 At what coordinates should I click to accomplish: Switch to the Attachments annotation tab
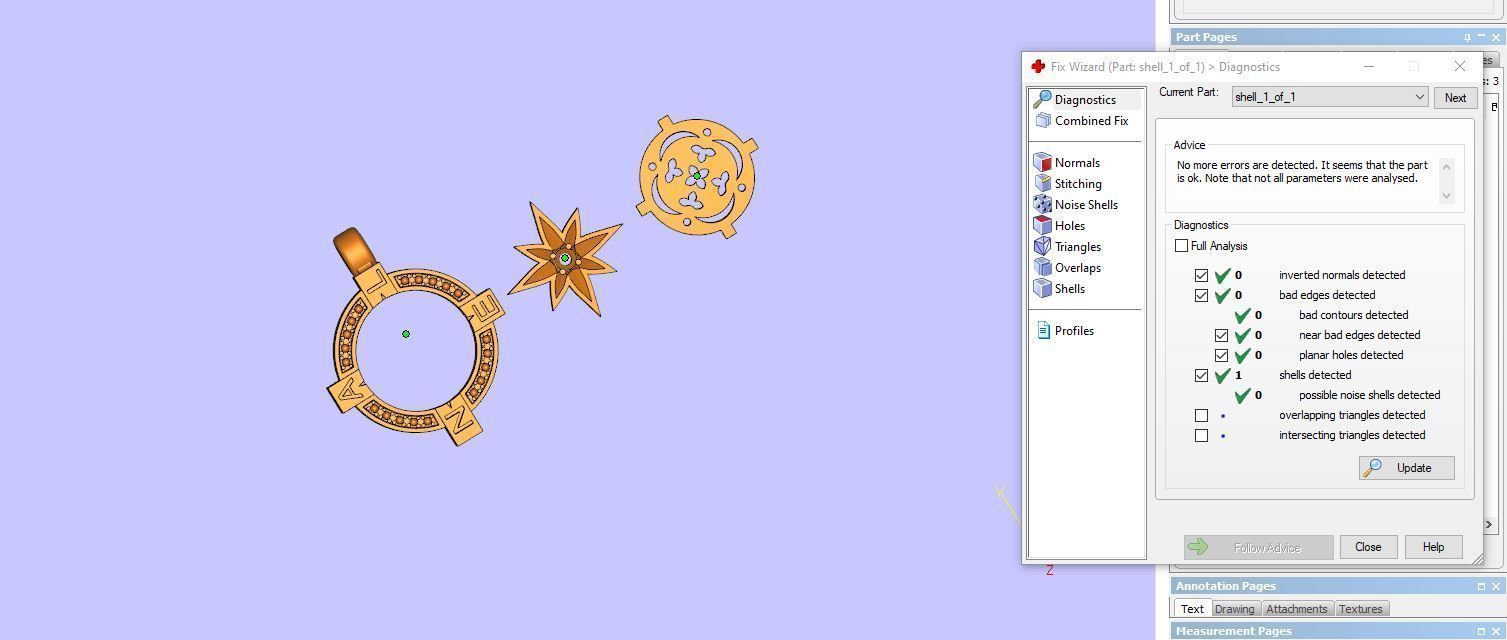1296,608
